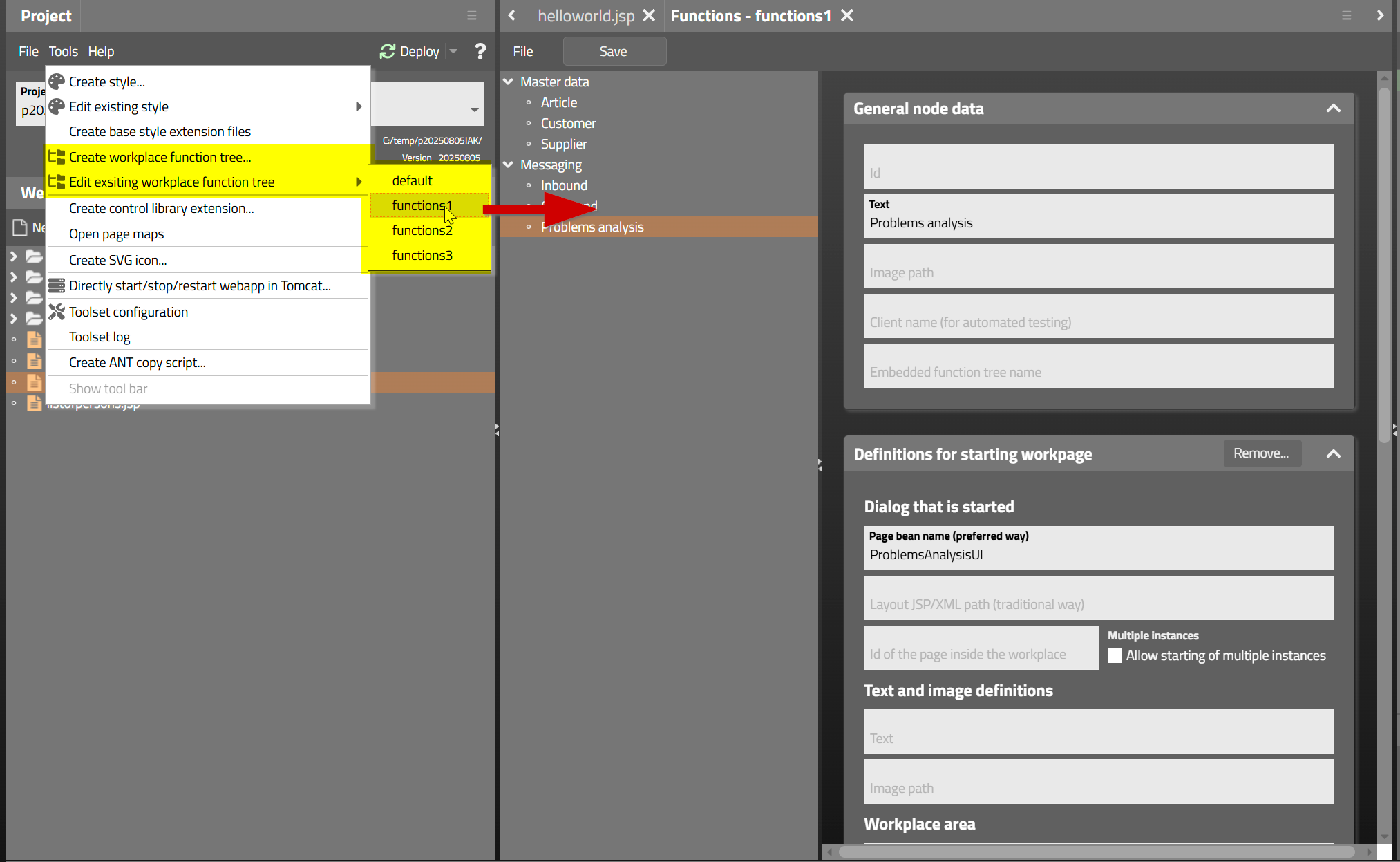
Task: Open the Deploy dropdown arrow
Action: coord(453,51)
